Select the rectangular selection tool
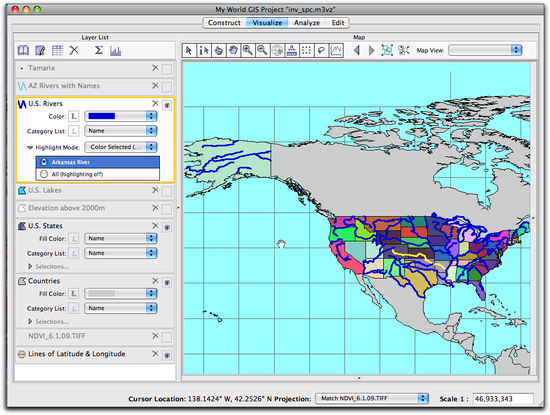This screenshot has height=415, width=550. [x=307, y=51]
